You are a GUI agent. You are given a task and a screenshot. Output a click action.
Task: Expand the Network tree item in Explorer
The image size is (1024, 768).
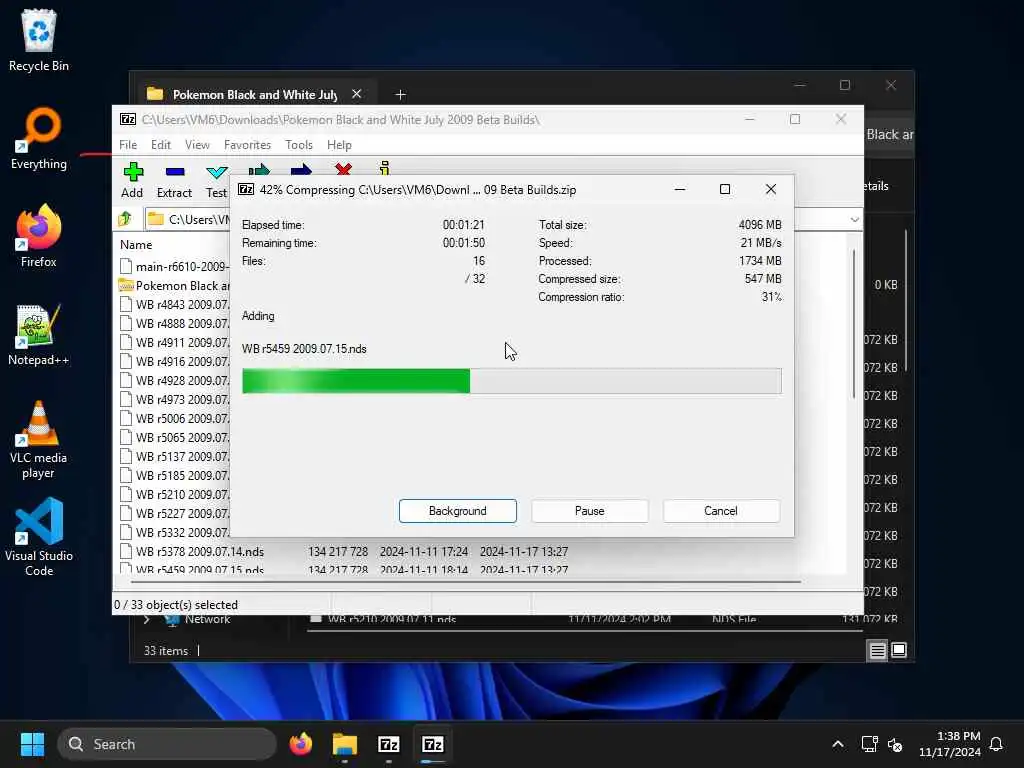[x=146, y=619]
